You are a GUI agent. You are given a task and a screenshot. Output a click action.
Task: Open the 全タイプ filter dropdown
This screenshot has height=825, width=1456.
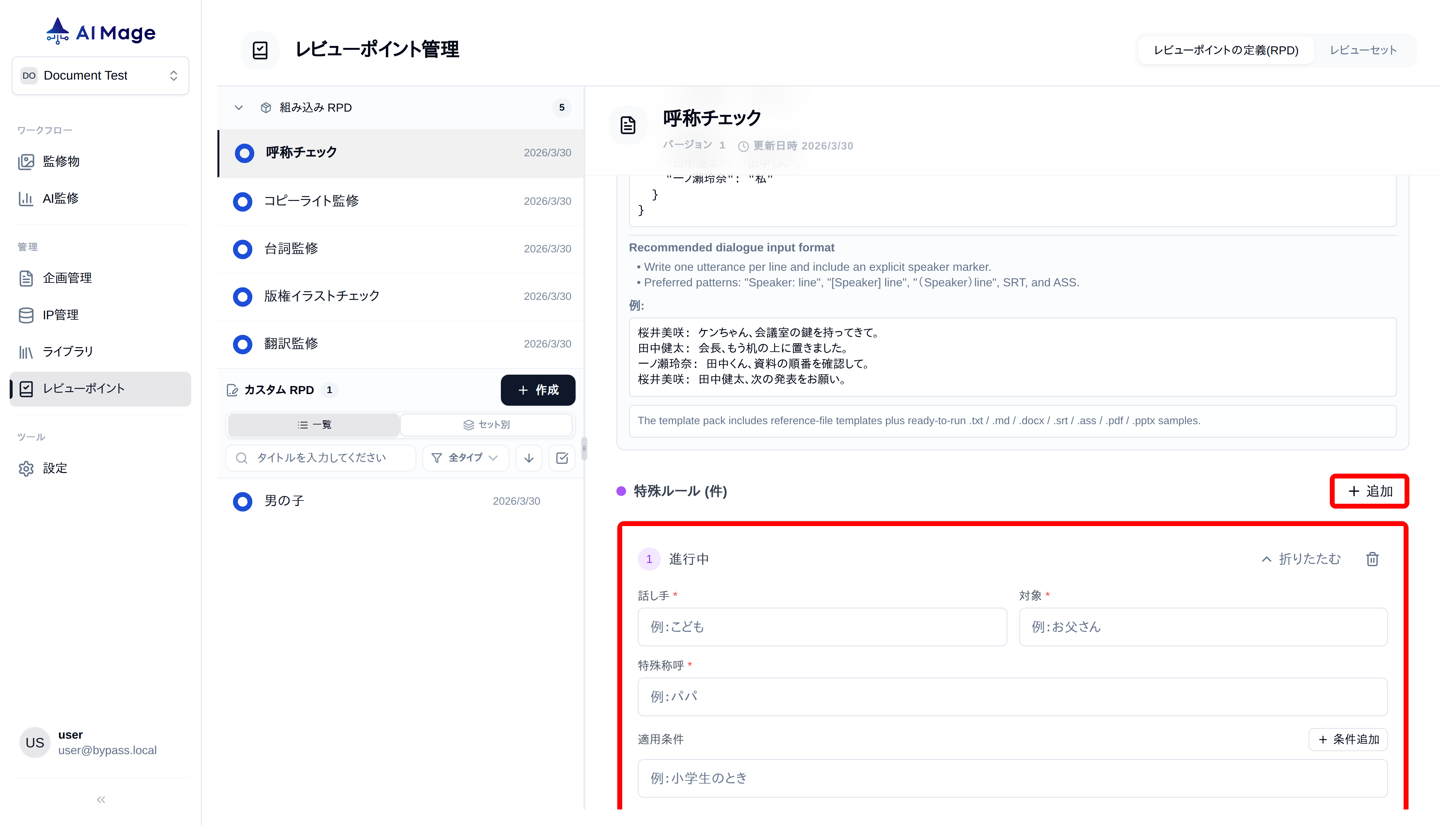point(465,458)
